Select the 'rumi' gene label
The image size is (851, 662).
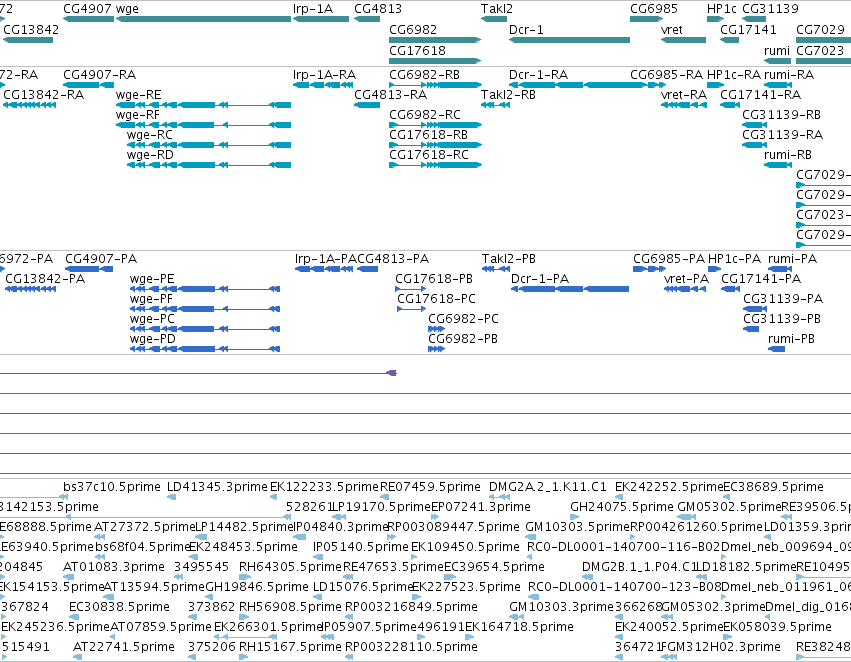pos(777,51)
